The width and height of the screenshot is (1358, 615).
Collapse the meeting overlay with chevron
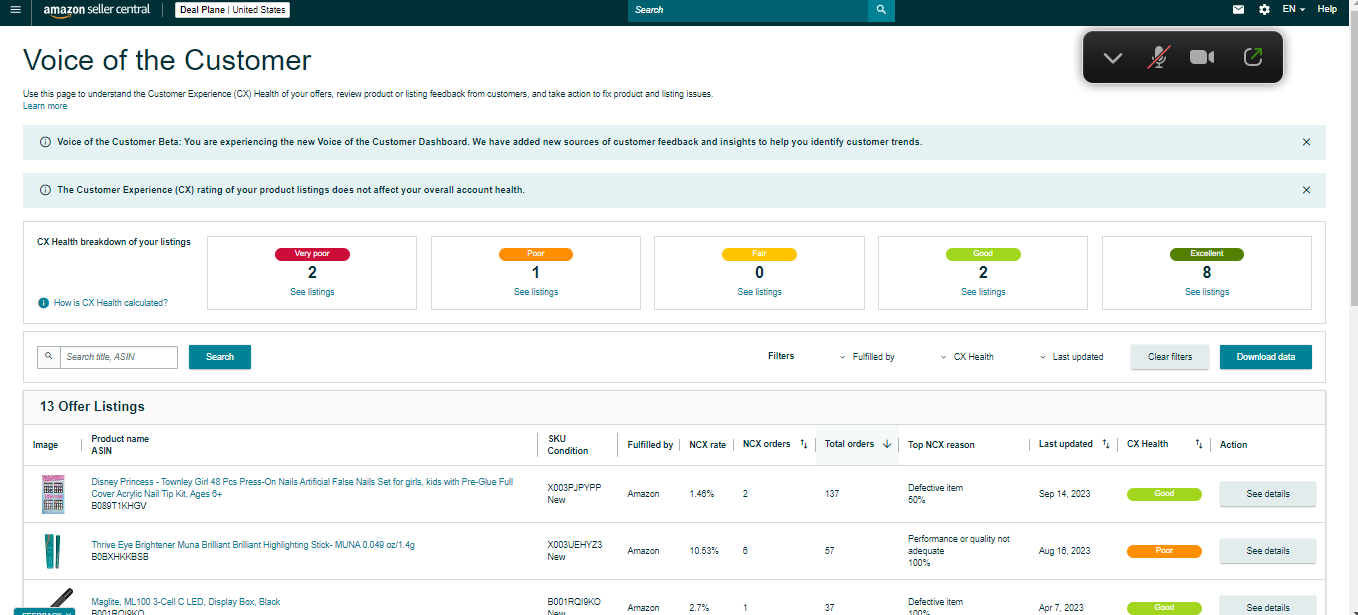click(1112, 58)
